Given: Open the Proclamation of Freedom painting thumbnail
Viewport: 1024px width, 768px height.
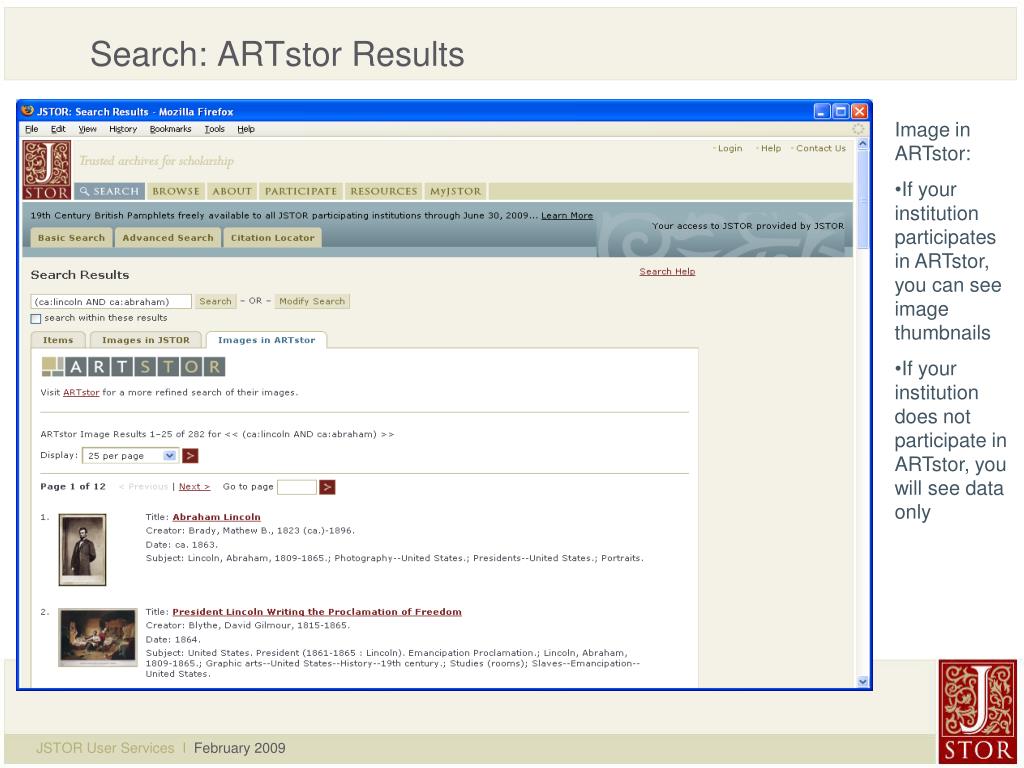Looking at the screenshot, I should [98, 637].
